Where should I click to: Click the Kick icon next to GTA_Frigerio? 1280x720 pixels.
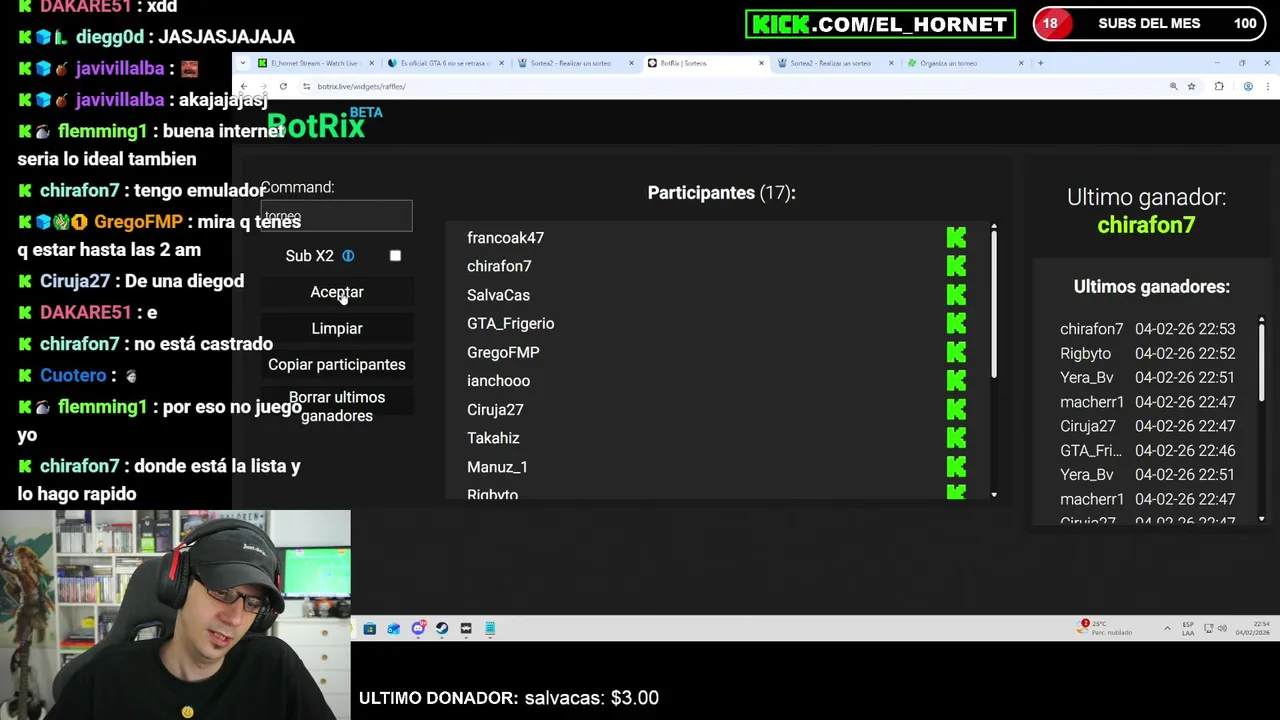pos(956,323)
